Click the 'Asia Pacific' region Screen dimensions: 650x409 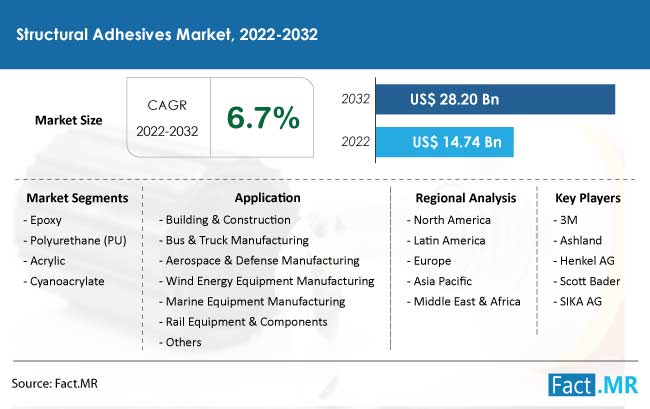pos(443,281)
